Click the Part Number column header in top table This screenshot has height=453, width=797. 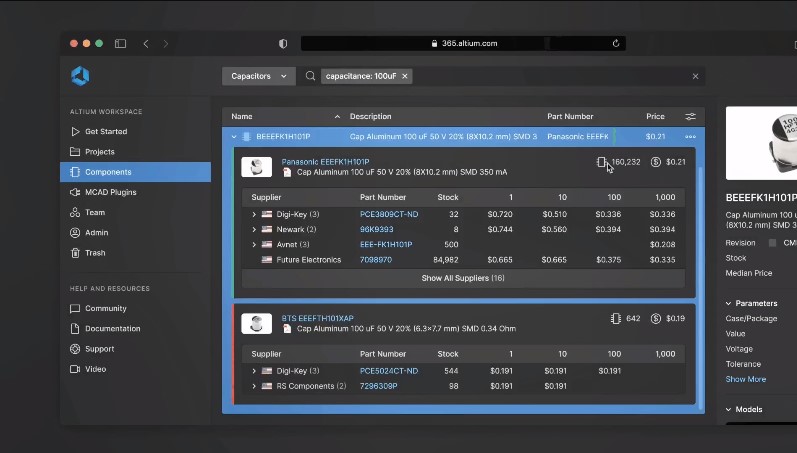pyautogui.click(x=570, y=116)
